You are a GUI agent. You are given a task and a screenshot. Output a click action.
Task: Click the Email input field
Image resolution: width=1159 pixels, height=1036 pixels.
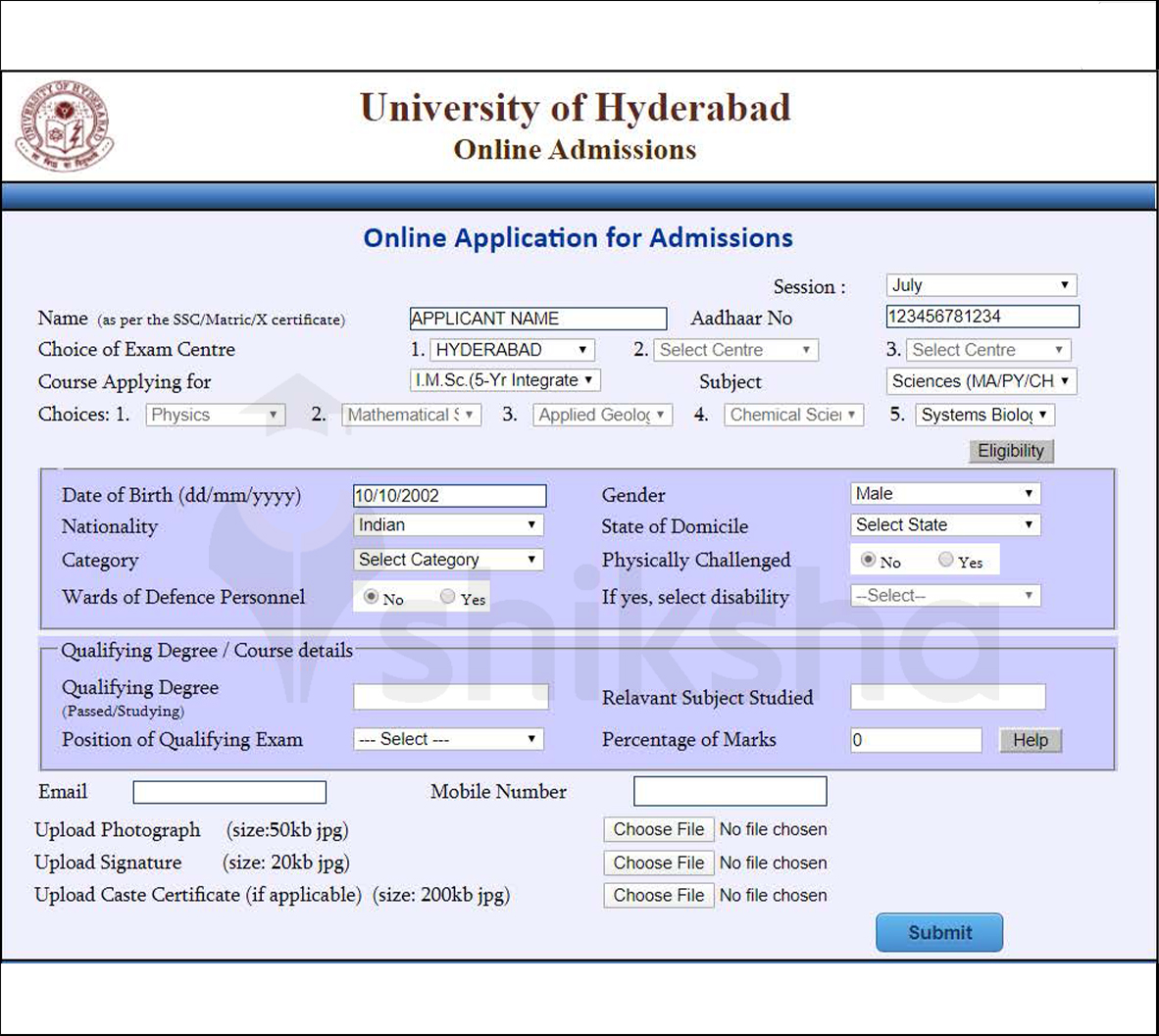(229, 792)
